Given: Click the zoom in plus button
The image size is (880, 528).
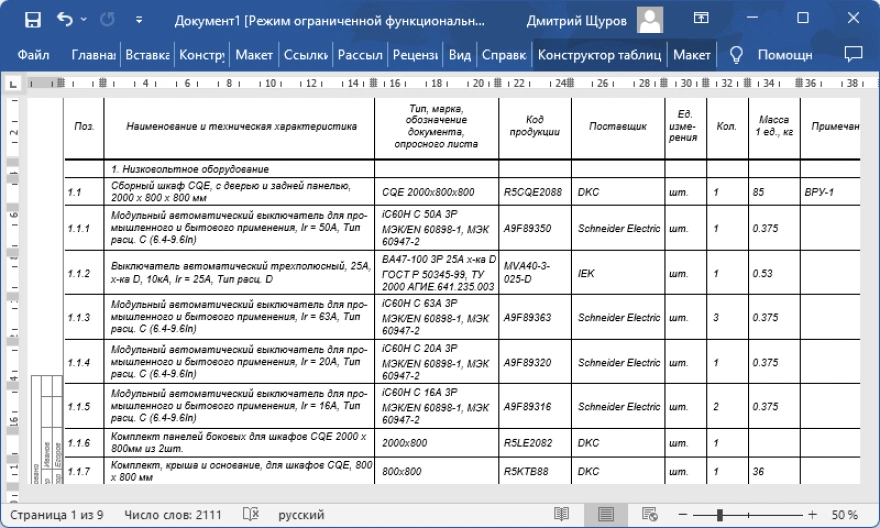Looking at the screenshot, I should [x=810, y=515].
